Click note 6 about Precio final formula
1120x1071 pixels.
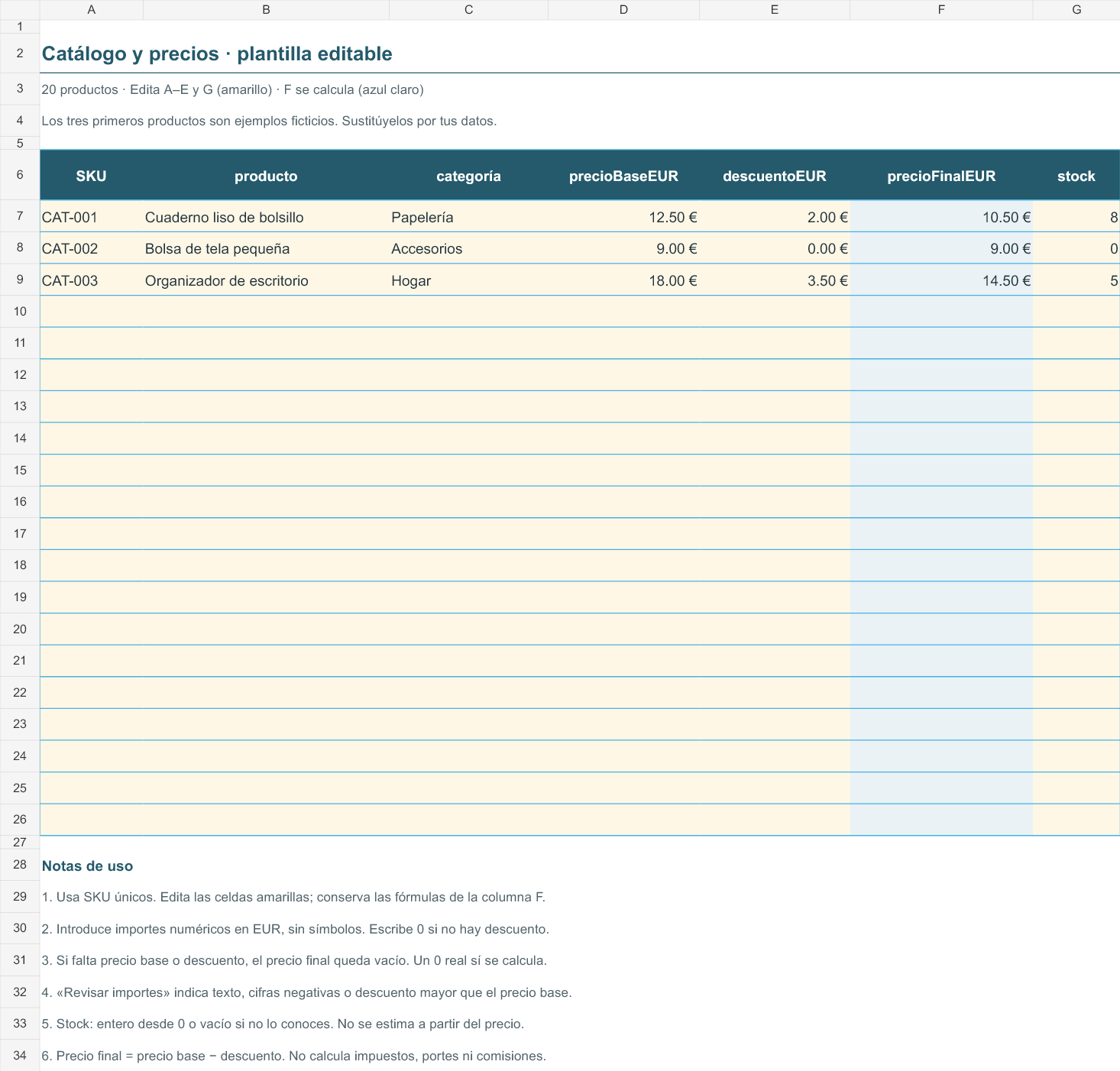(x=293, y=1056)
